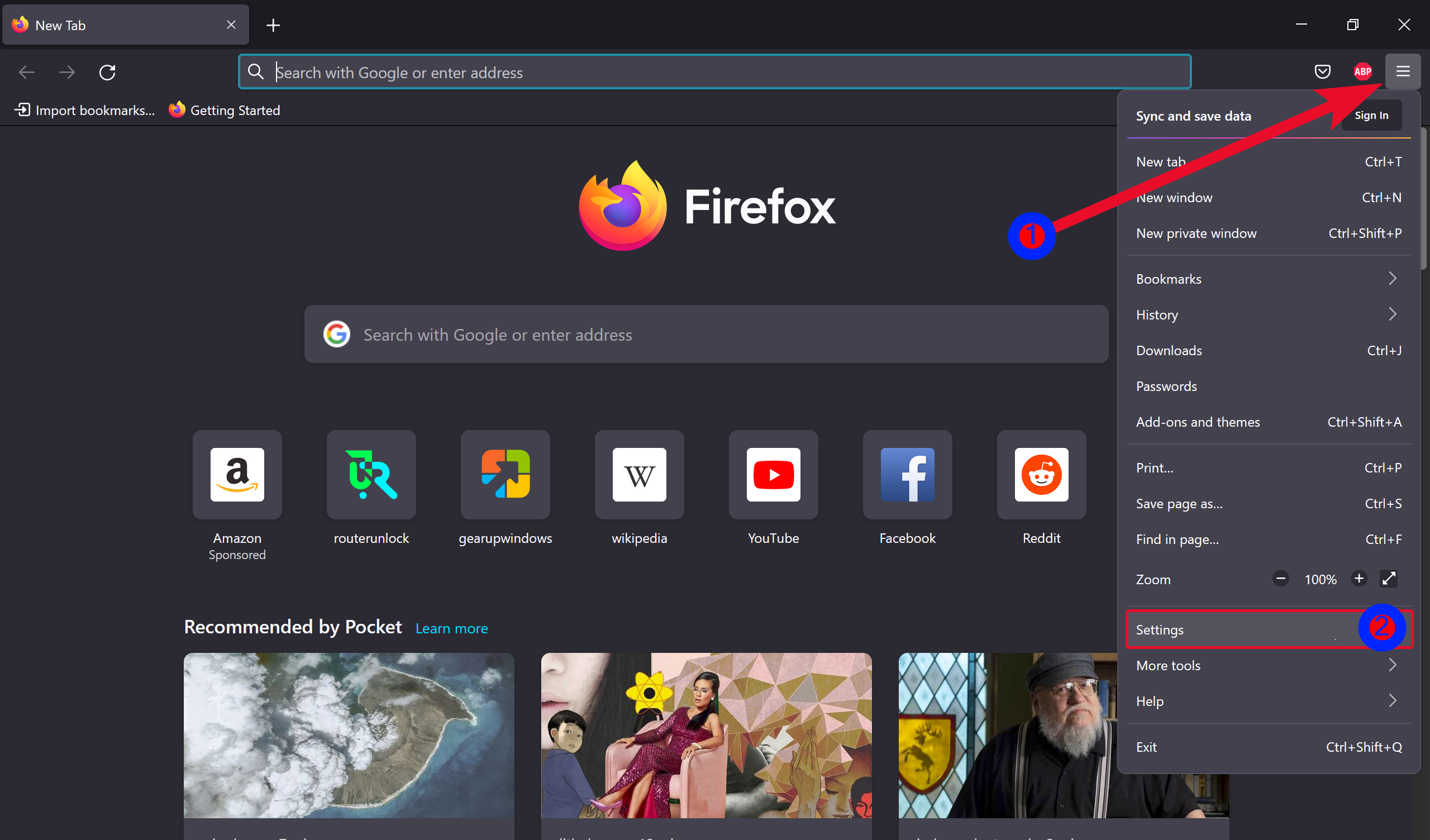Open the wikipedia shortcut tile
The height and width of the screenshot is (840, 1430).
[639, 475]
